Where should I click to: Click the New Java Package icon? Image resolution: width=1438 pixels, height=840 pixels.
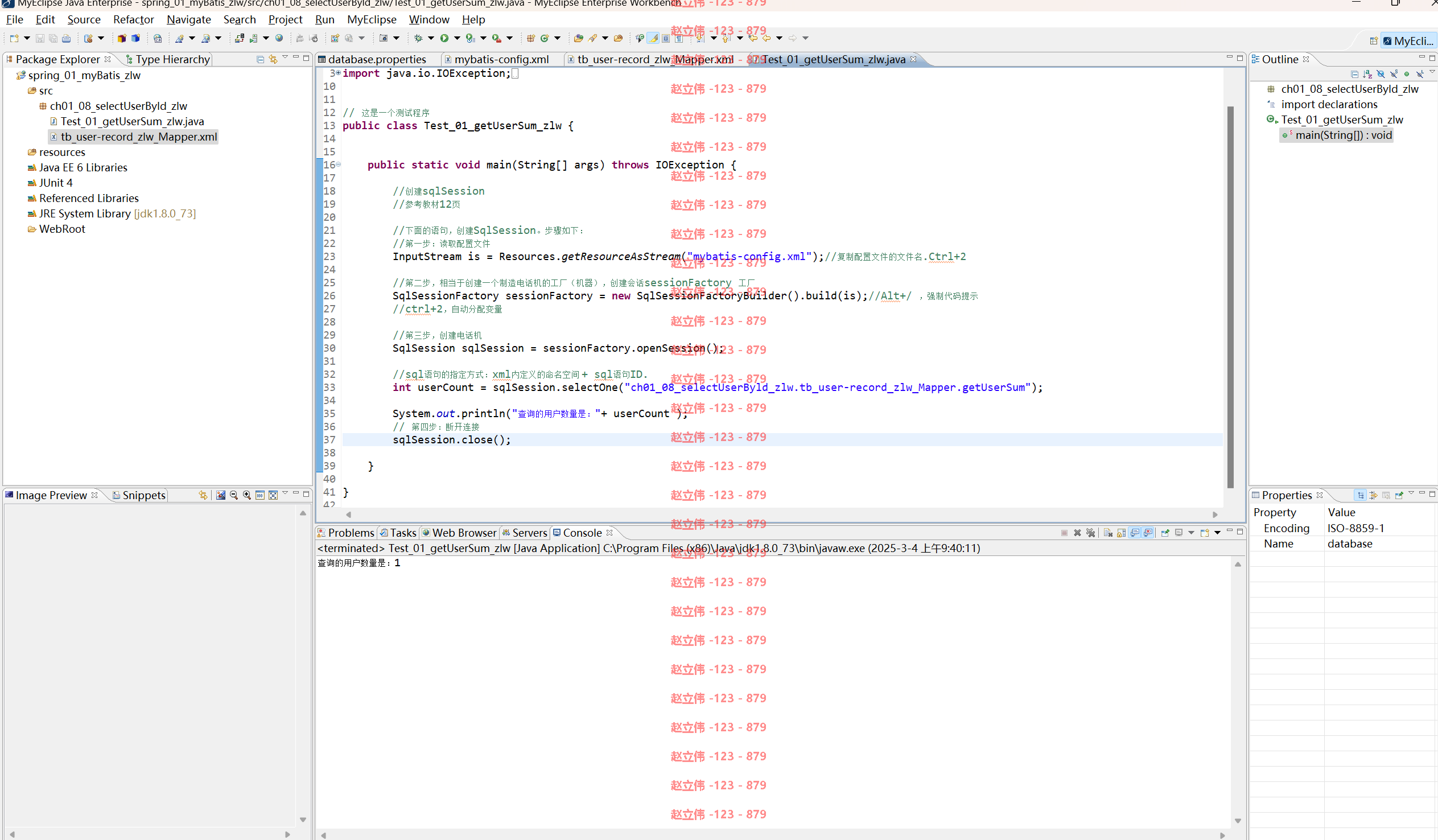point(531,38)
